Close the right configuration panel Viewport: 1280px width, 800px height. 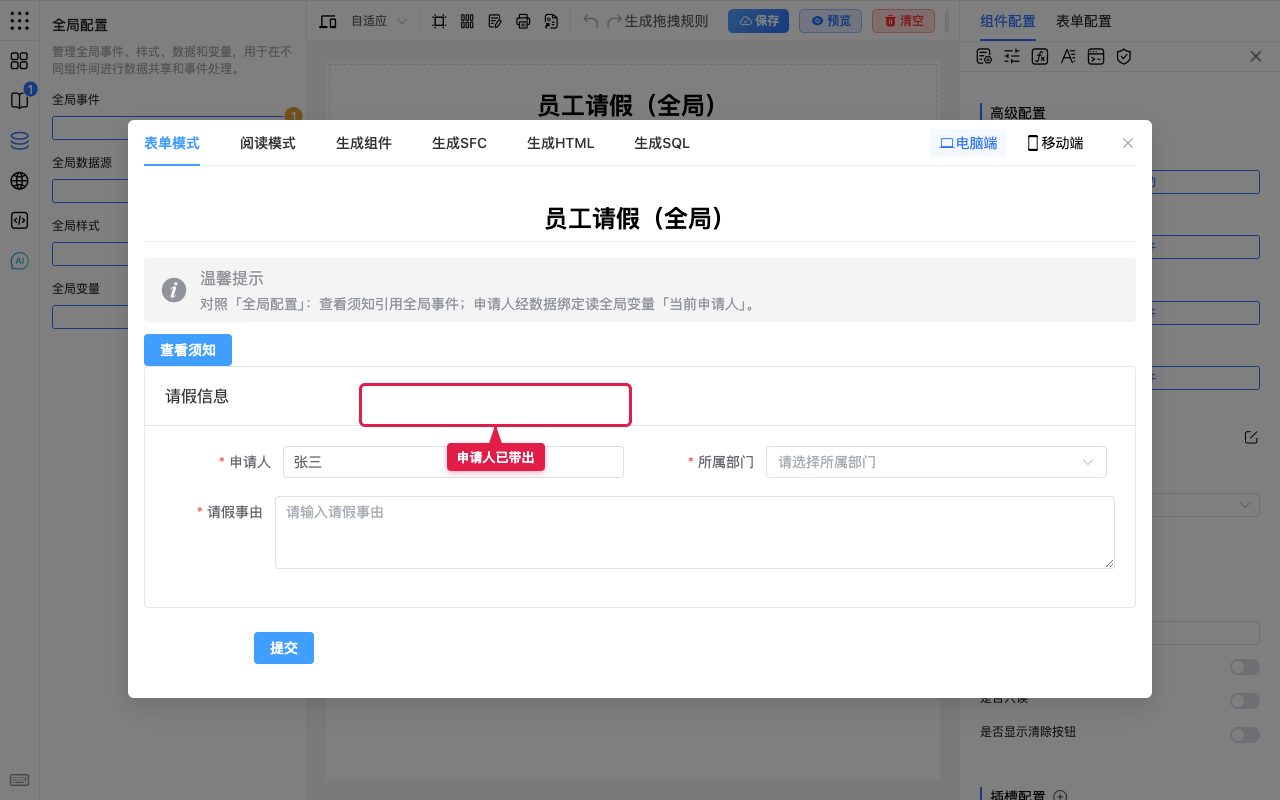pos(1256,56)
